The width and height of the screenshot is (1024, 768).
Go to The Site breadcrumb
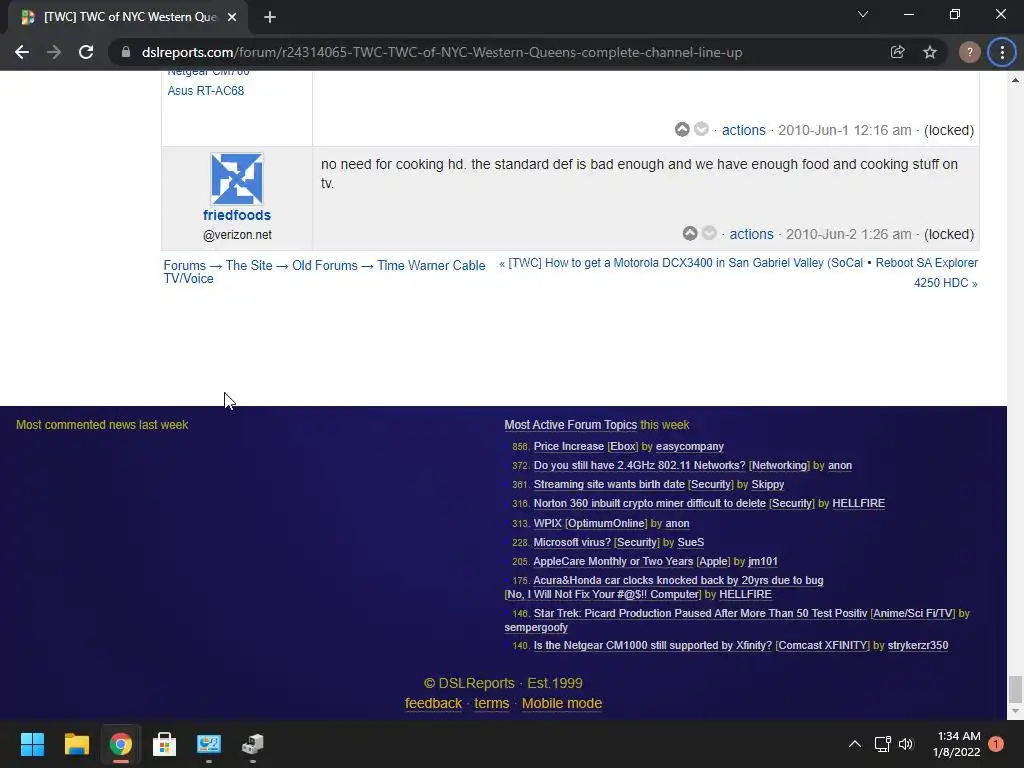pyautogui.click(x=249, y=265)
